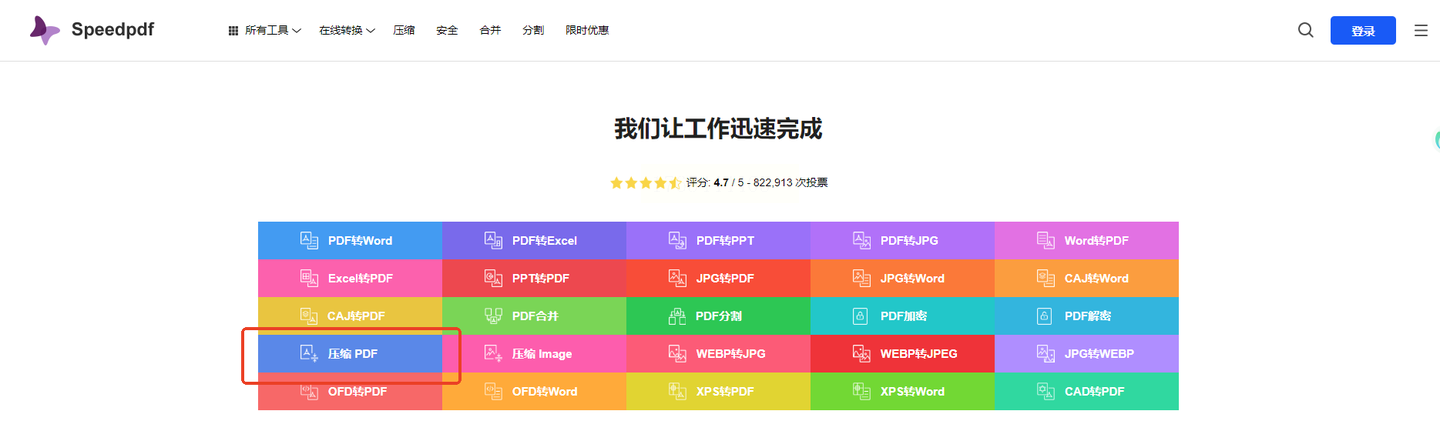
Task: Click the PDF加密 lock icon
Action: coord(859,316)
